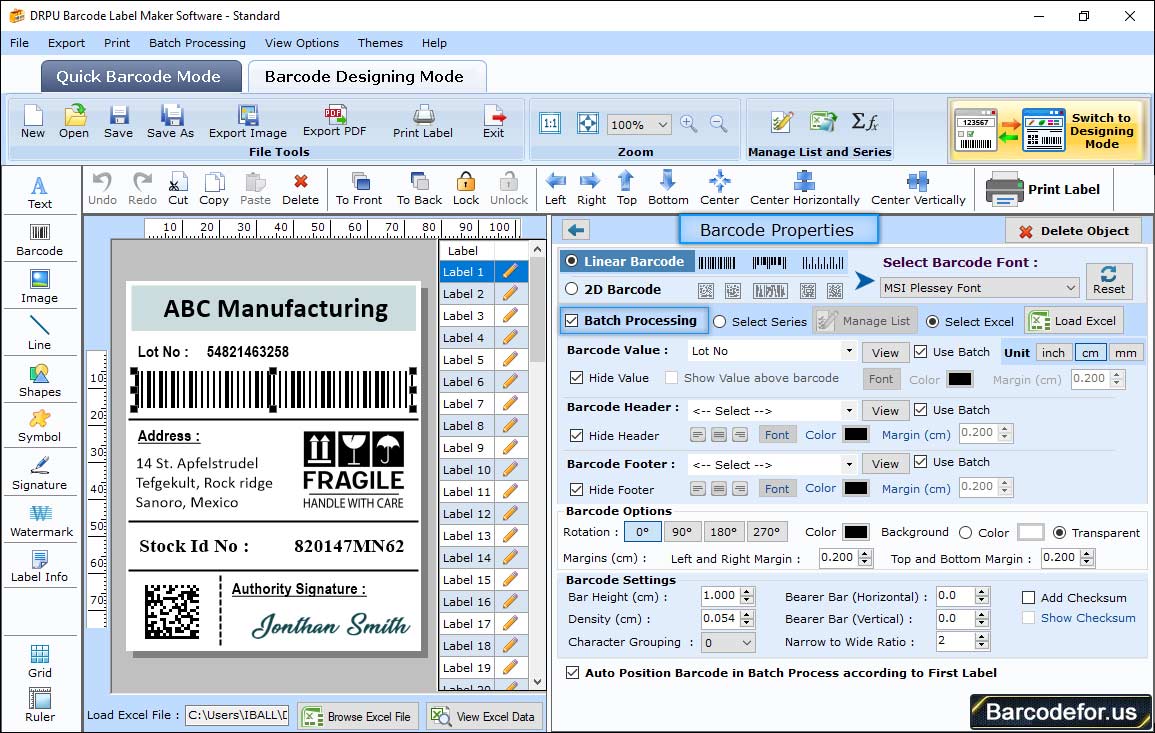This screenshot has height=733, width=1155.
Task: Click View Excel Data button
Action: pos(484,717)
